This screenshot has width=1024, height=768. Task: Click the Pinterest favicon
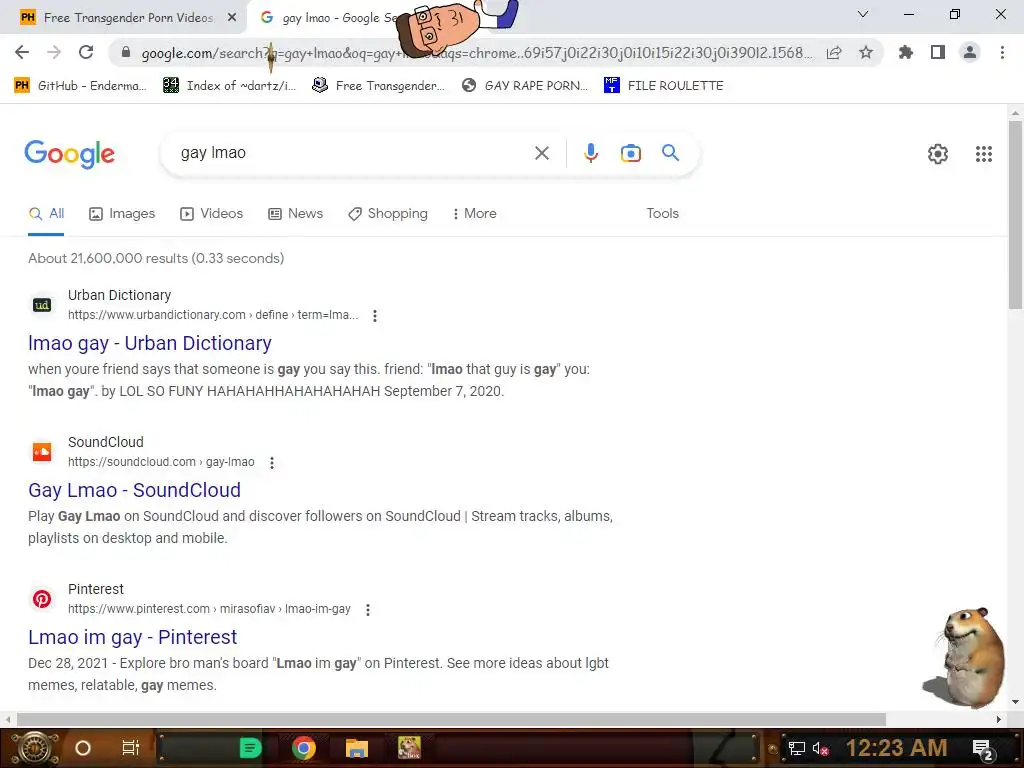(x=42, y=599)
